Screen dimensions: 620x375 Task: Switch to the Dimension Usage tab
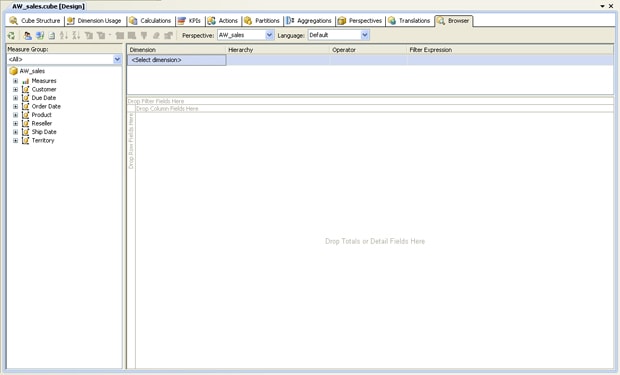click(x=95, y=21)
